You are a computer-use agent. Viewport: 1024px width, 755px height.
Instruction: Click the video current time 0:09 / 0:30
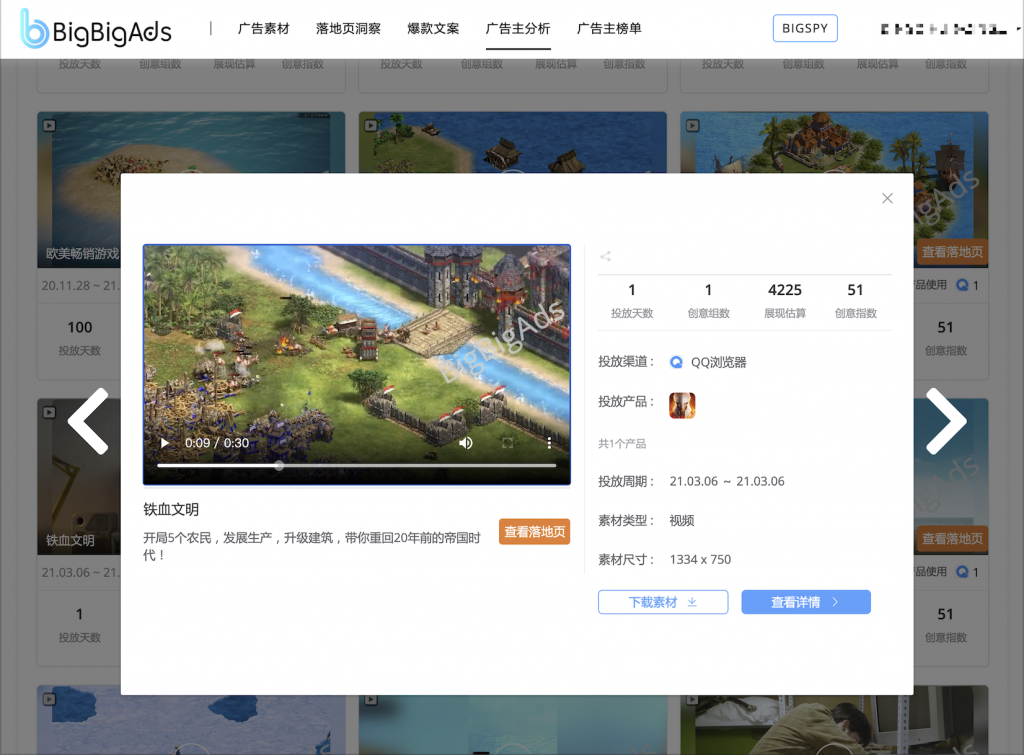217,443
